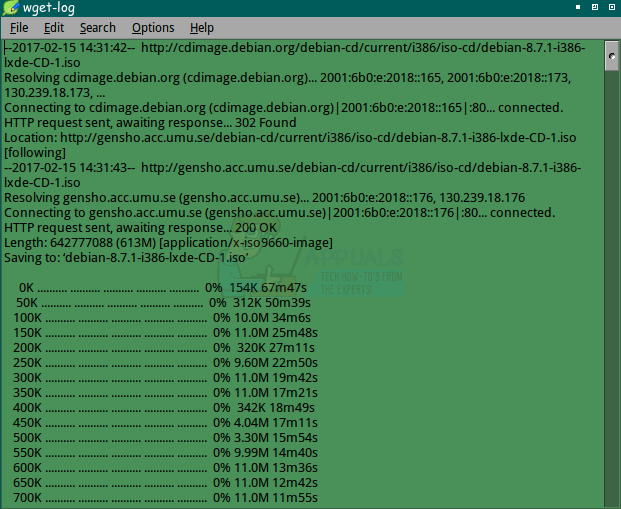Minimize the wget-log window
This screenshot has height=509, width=621.
click(x=578, y=7)
